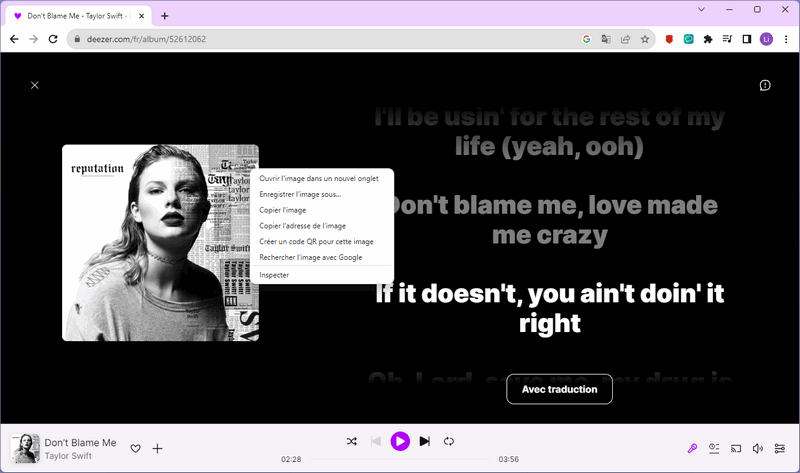The width and height of the screenshot is (800, 473).
Task: Choose Copier l'adresse de l'image
Action: [322, 226]
